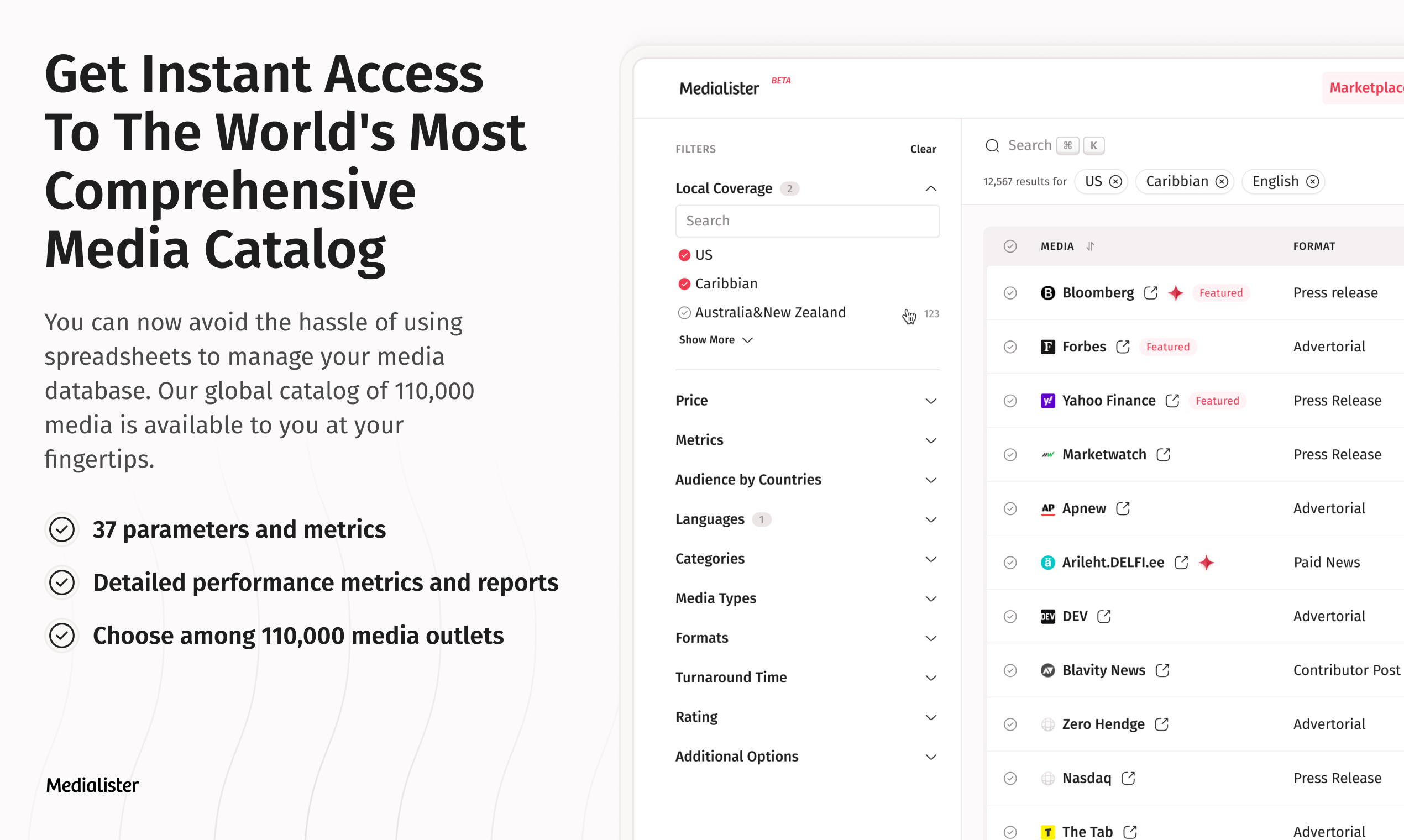Image resolution: width=1404 pixels, height=840 pixels.
Task: Click the Featured badge next to Yahoo Finance
Action: [x=1217, y=401]
